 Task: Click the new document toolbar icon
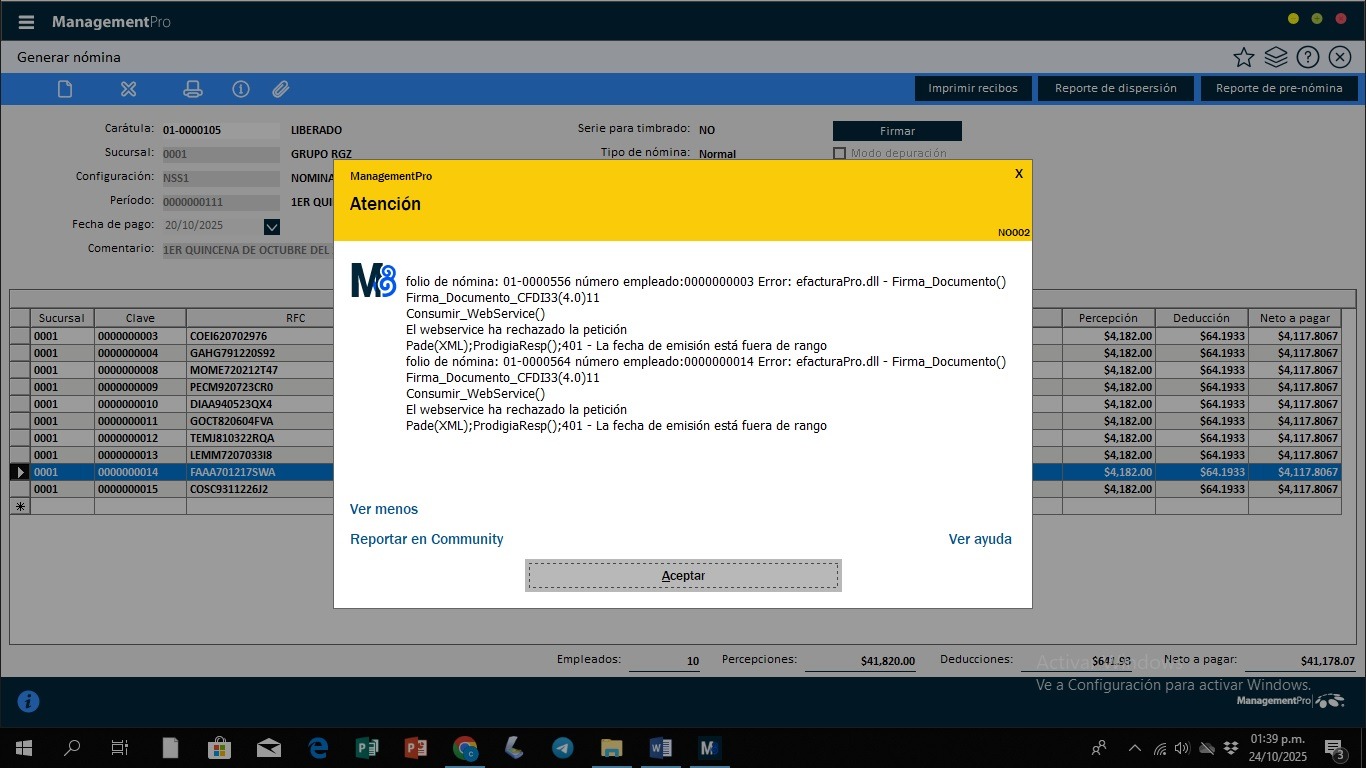[65, 89]
